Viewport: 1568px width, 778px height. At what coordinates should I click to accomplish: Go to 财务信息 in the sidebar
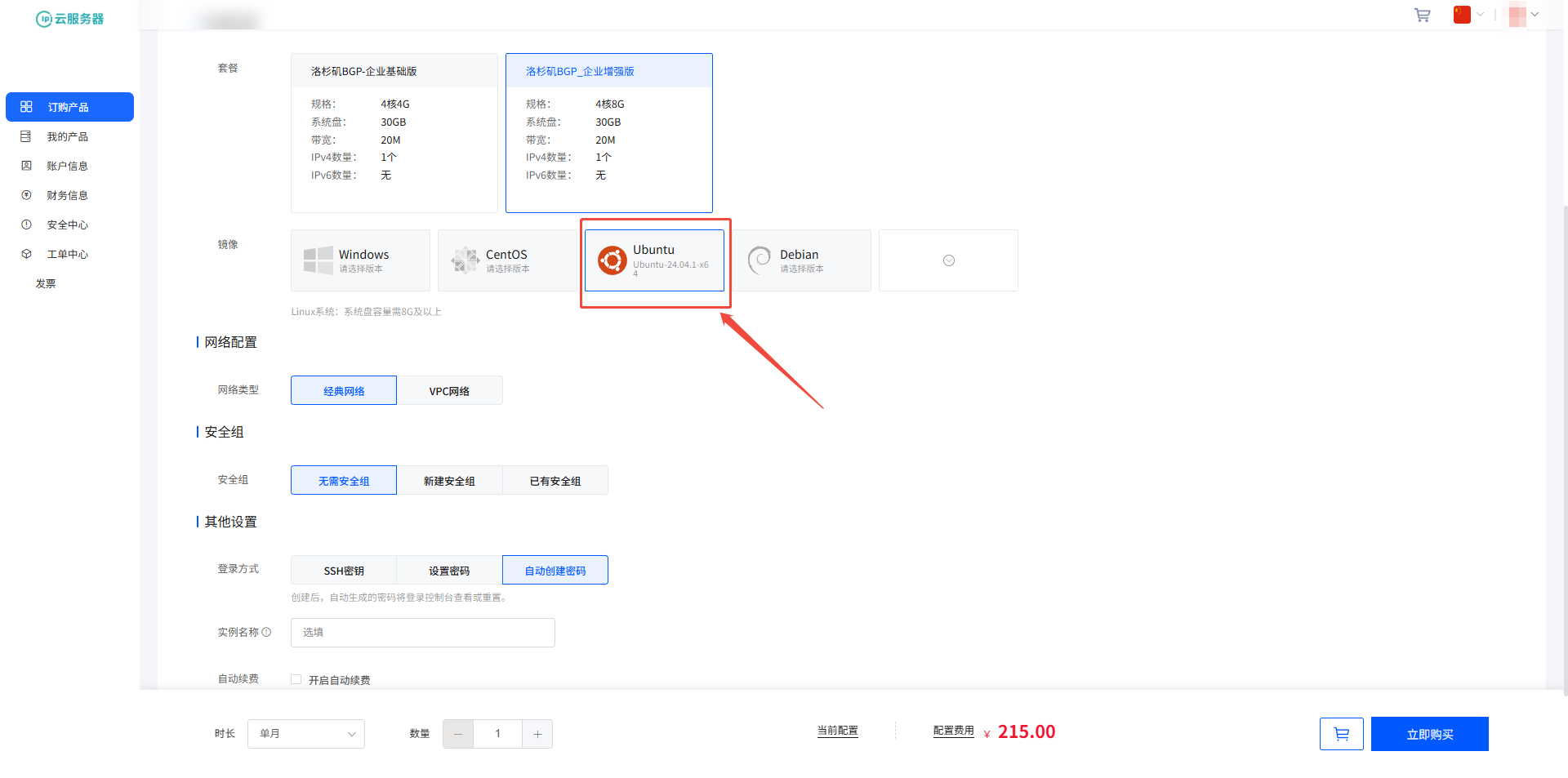point(67,195)
